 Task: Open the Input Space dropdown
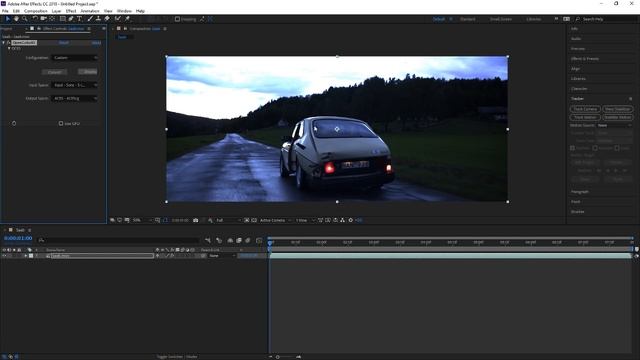point(75,85)
